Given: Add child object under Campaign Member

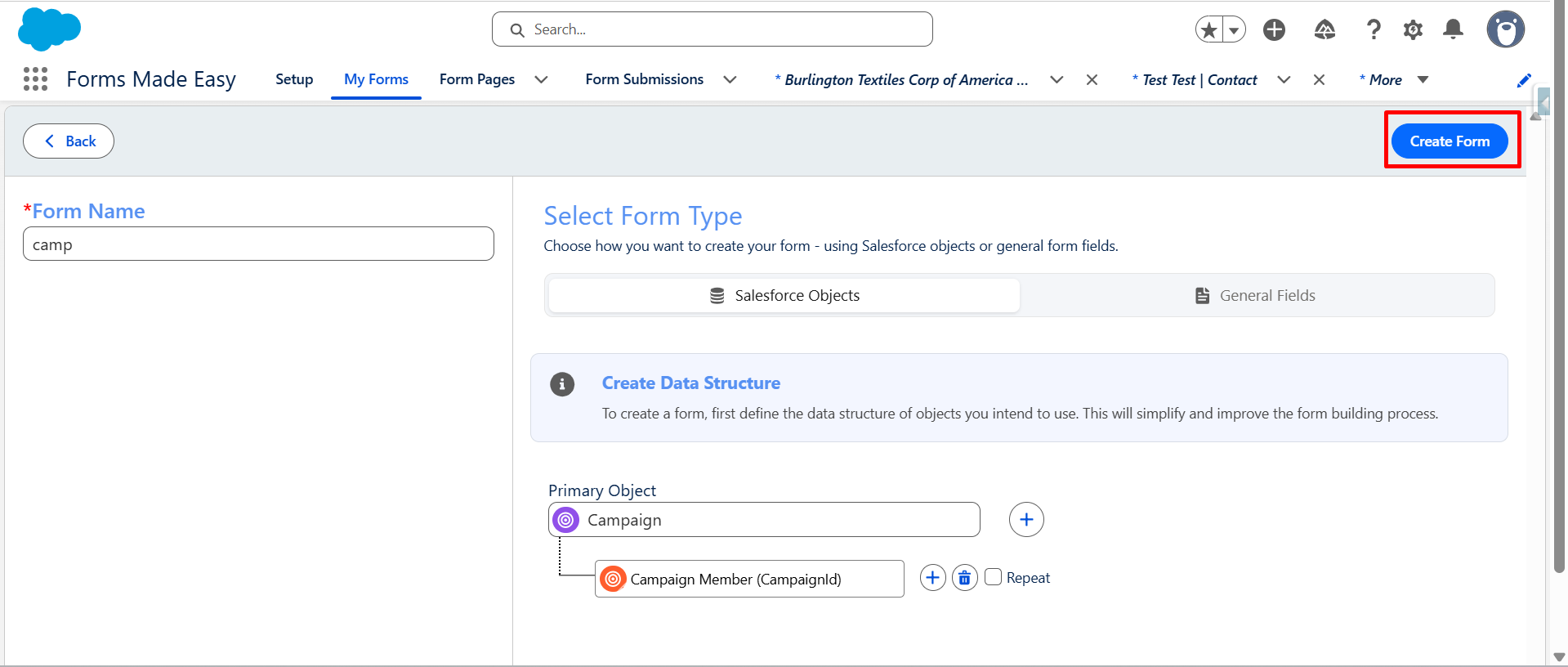Looking at the screenshot, I should tap(932, 578).
